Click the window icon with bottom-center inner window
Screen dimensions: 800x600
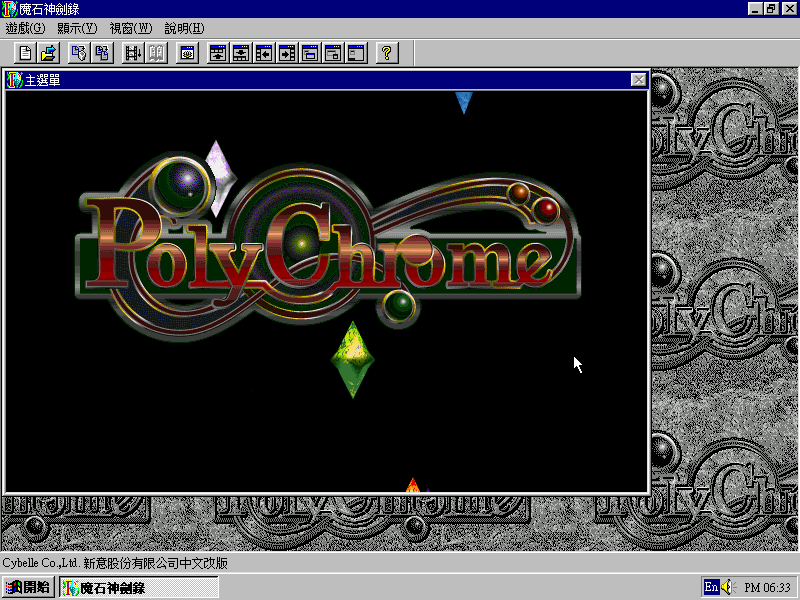[x=310, y=53]
